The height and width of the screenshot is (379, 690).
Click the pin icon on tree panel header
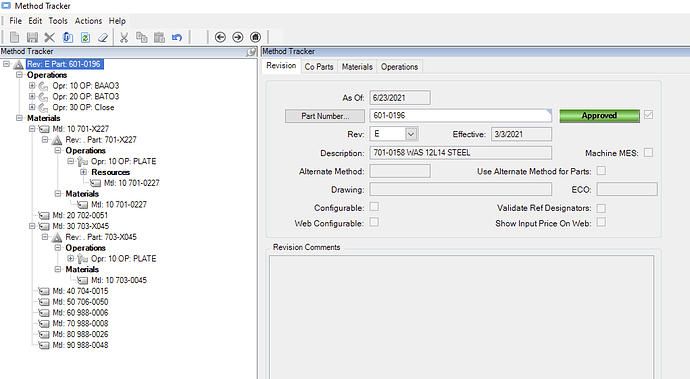[251, 52]
